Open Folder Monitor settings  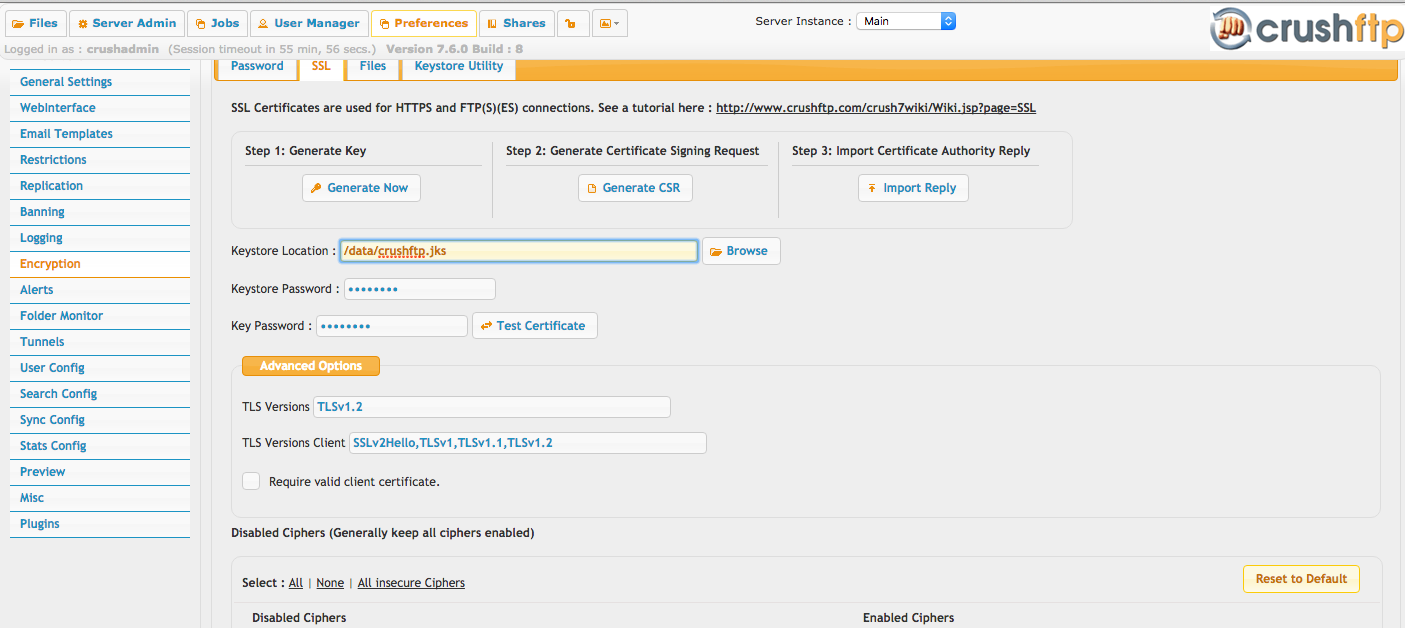pyautogui.click(x=100, y=316)
